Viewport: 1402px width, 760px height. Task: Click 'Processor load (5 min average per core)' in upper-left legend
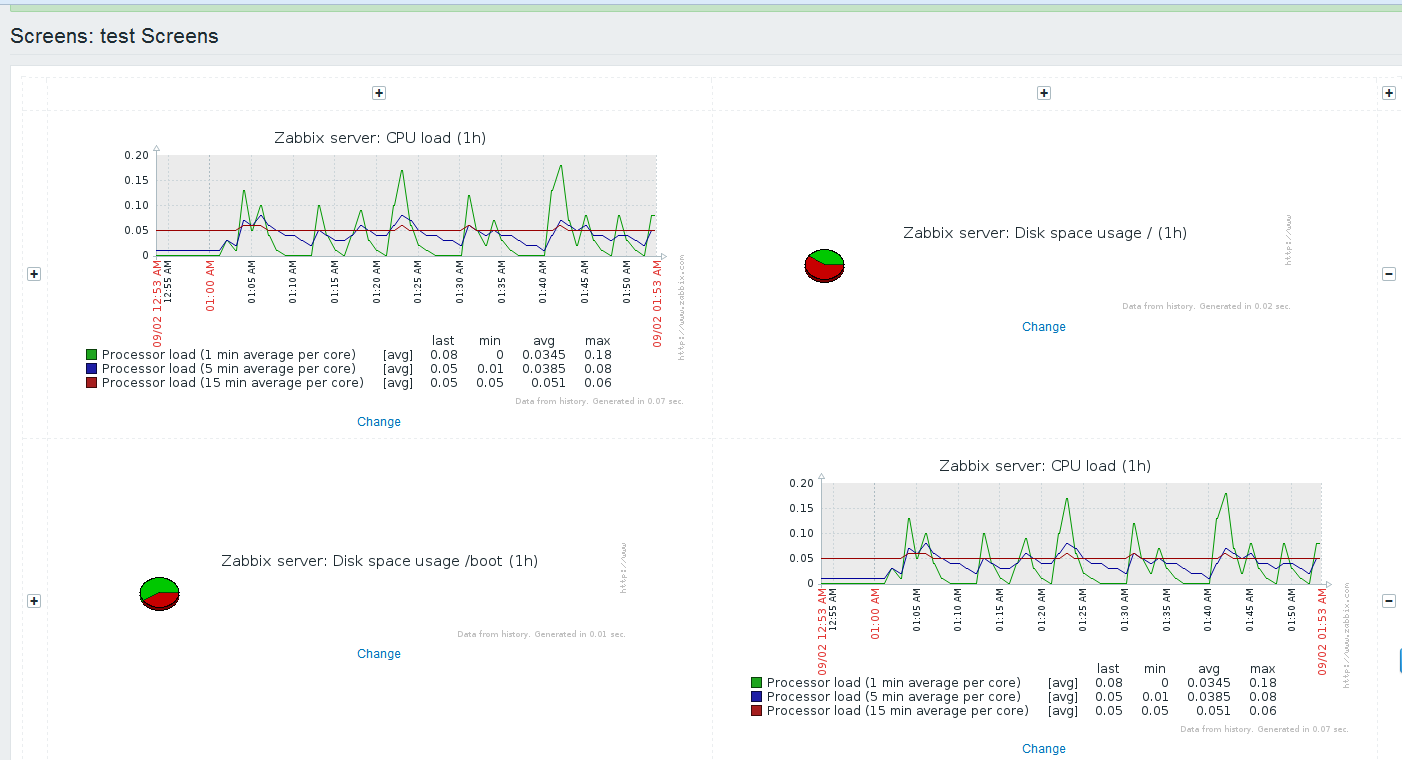pyautogui.click(x=228, y=369)
